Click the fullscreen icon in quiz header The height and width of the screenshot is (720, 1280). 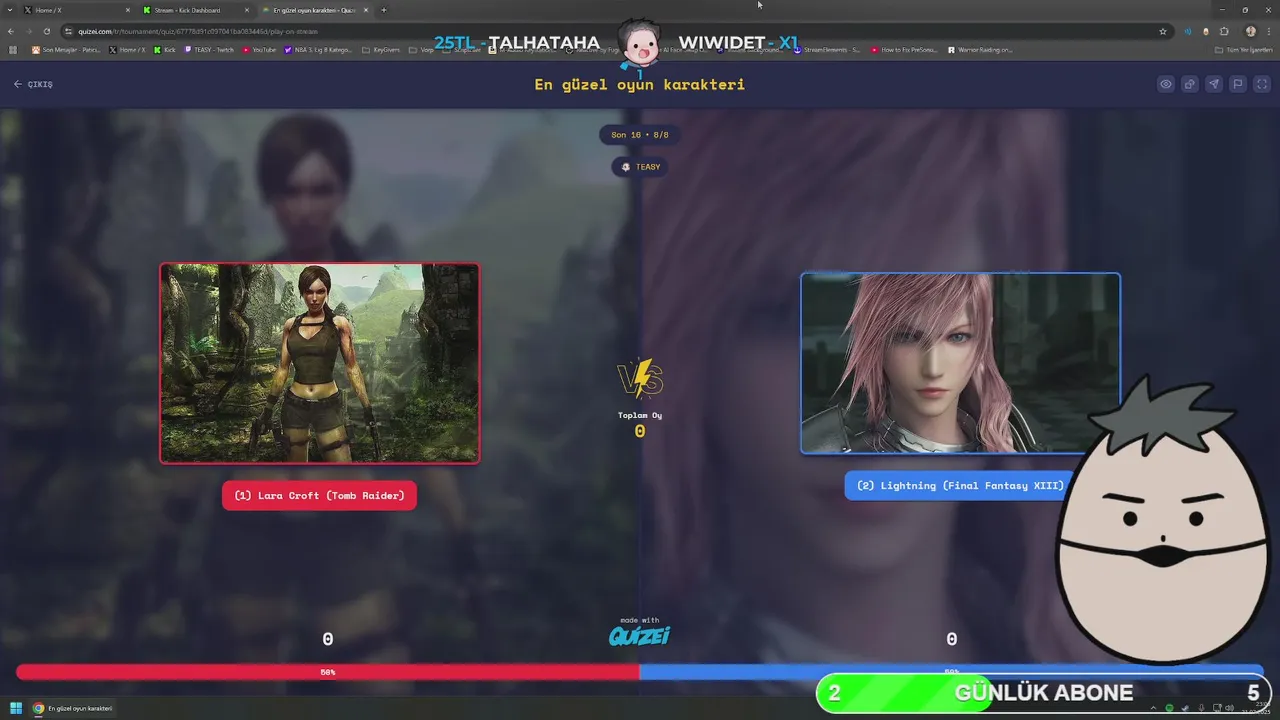point(1262,84)
